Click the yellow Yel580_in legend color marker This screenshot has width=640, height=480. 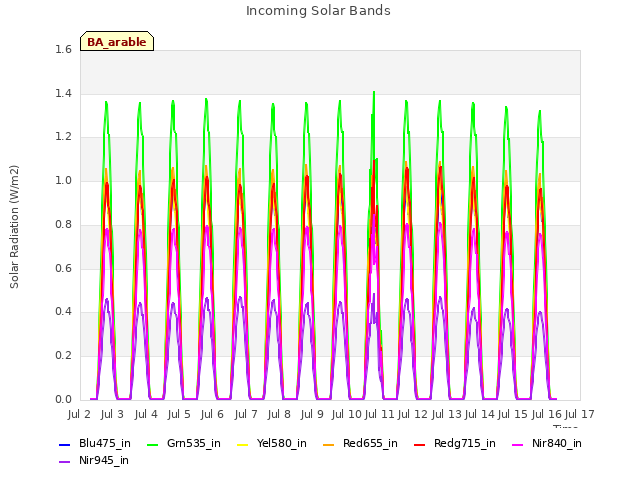coord(242,444)
